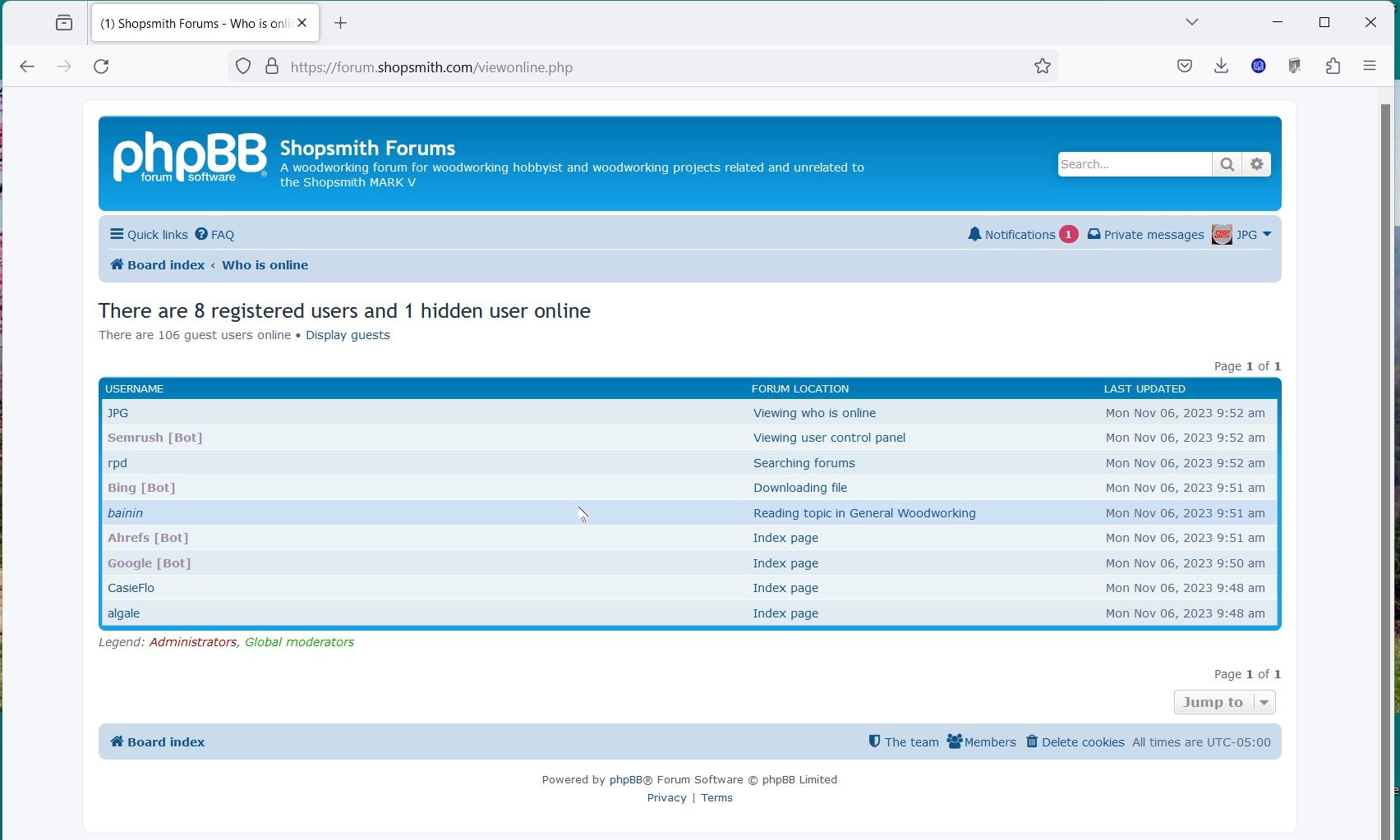The height and width of the screenshot is (840, 1400).
Task: Click Searching forums location link
Action: [804, 463]
